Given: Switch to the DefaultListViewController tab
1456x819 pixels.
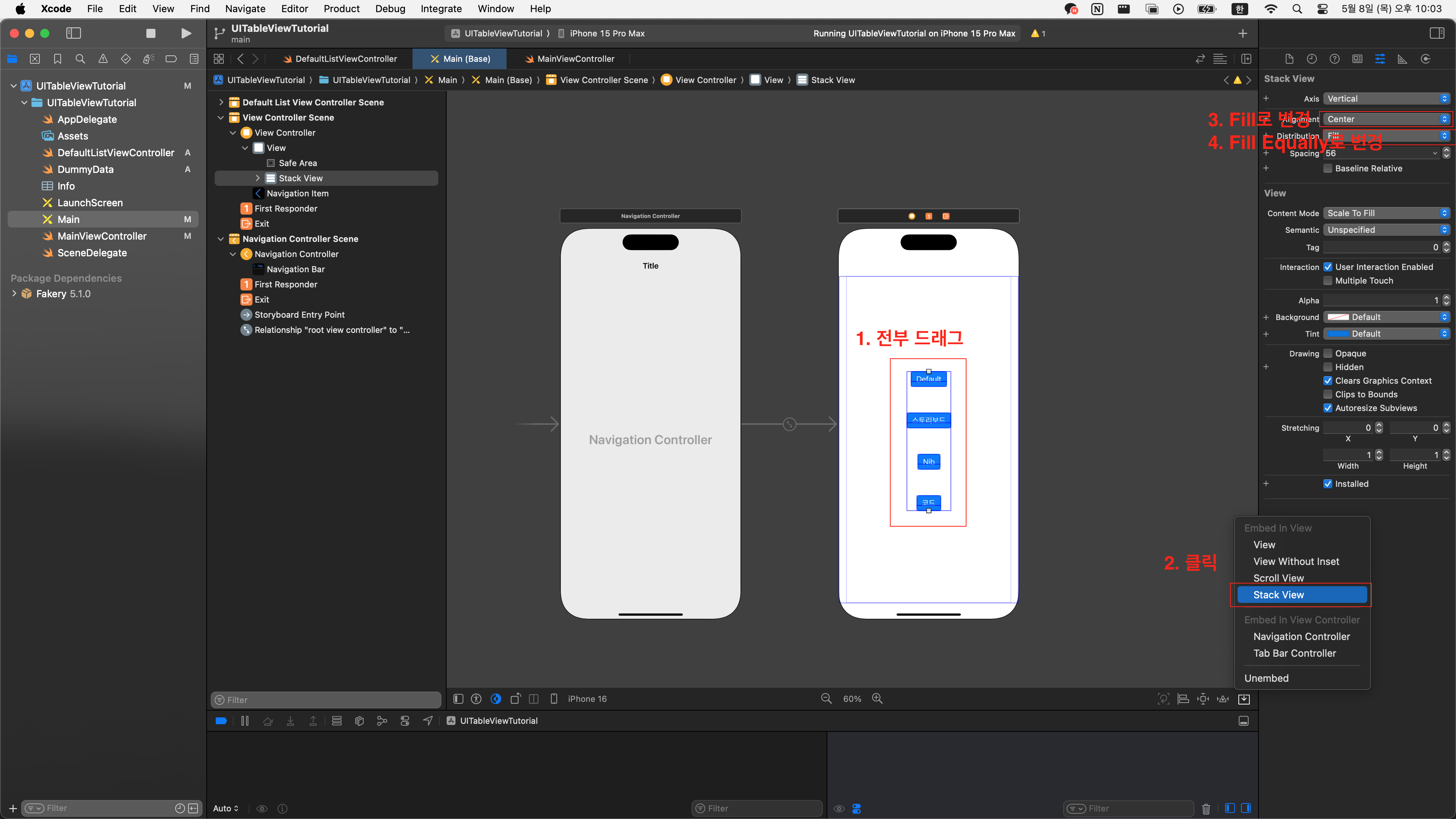Looking at the screenshot, I should click(x=340, y=59).
